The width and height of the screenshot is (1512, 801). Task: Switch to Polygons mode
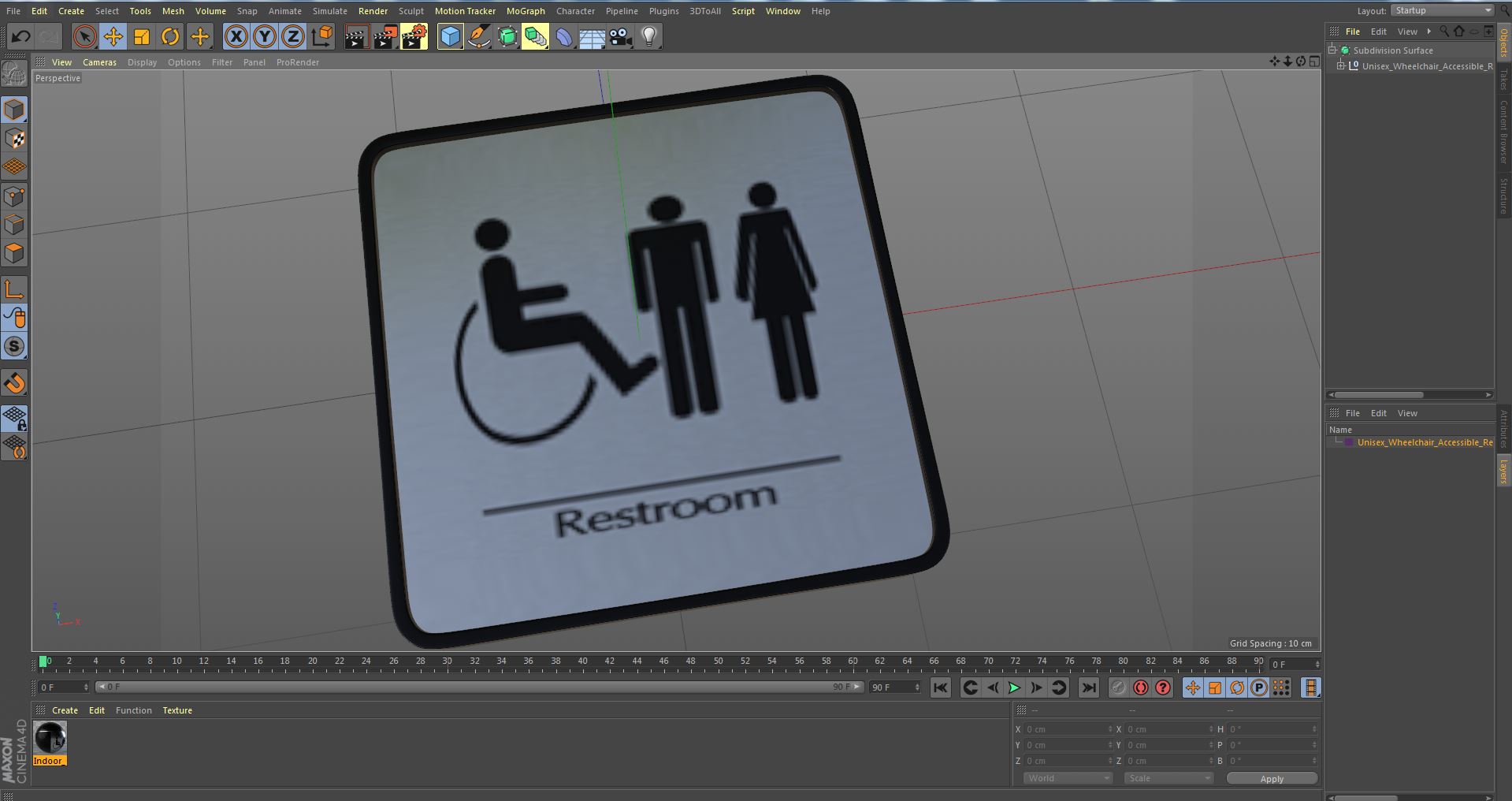tap(14, 253)
